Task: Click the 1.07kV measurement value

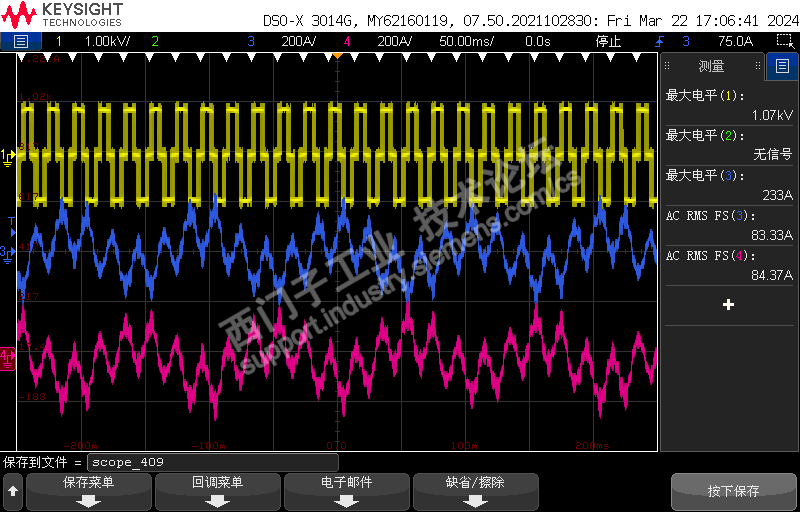Action: click(772, 115)
